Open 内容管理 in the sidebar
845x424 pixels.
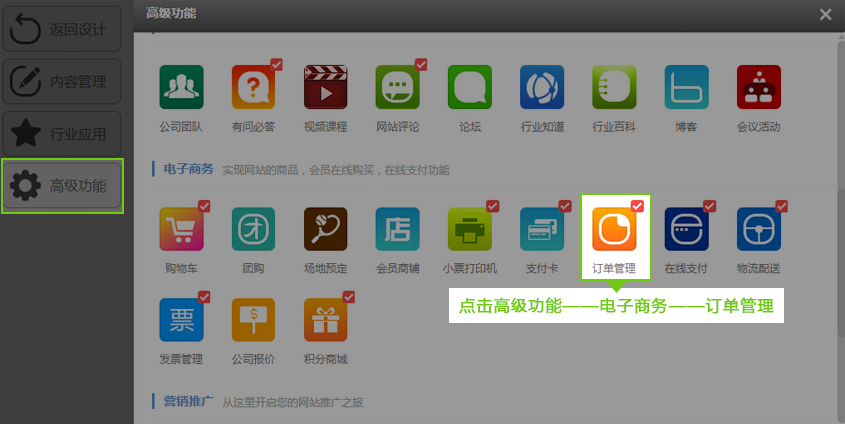[62, 81]
